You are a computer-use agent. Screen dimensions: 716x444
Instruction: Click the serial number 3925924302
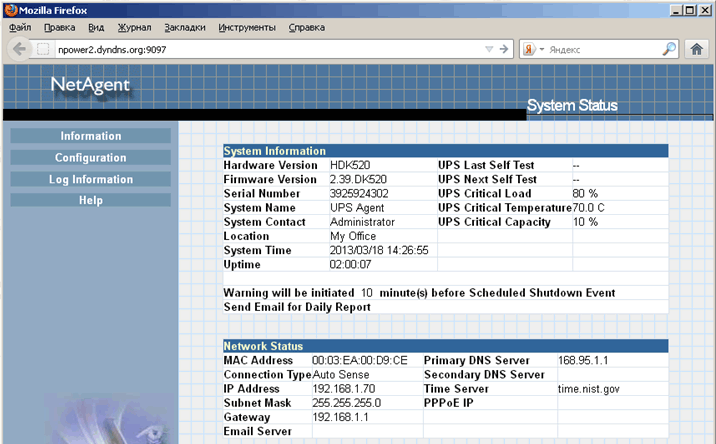(x=359, y=193)
